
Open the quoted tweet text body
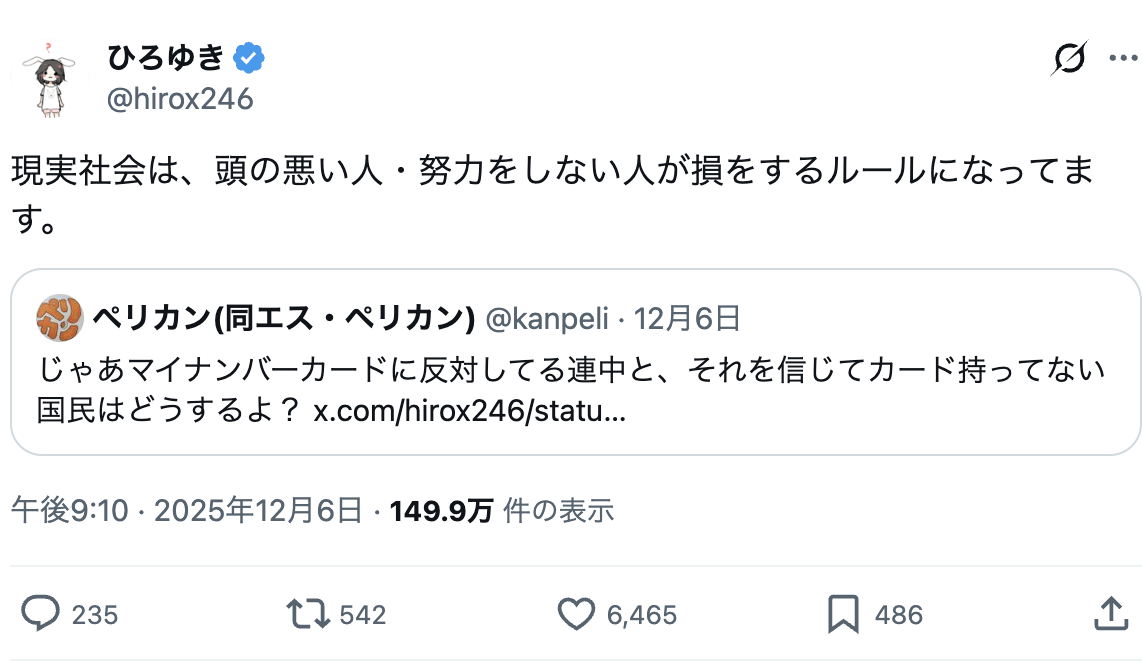click(570, 371)
